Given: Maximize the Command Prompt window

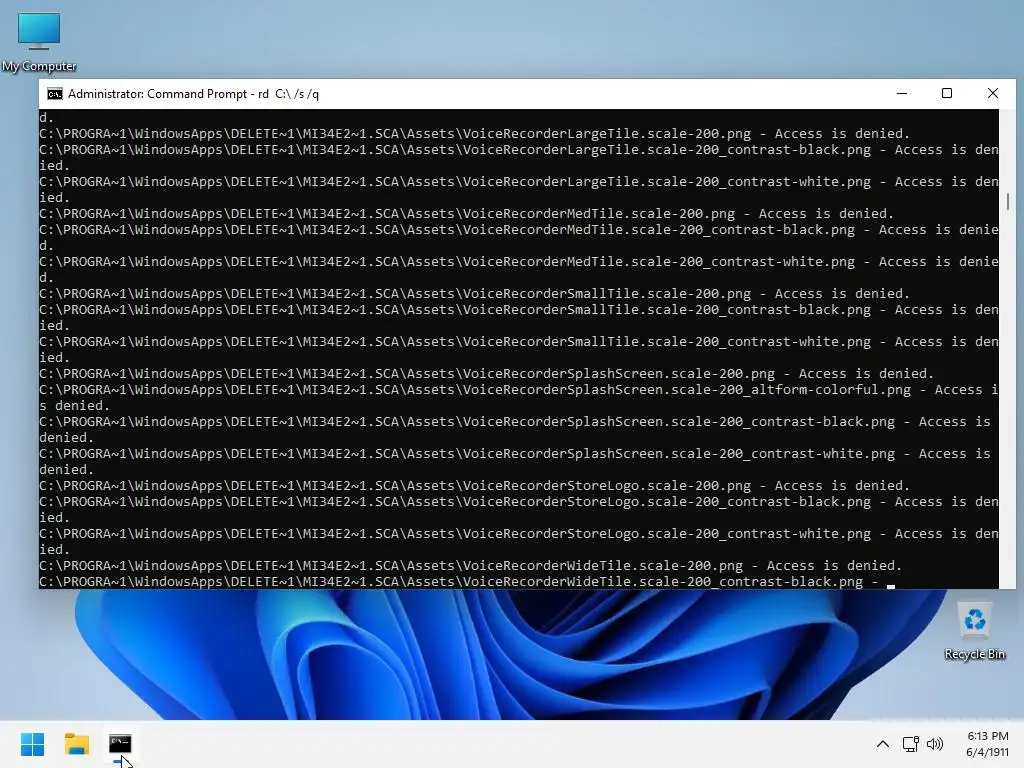Looking at the screenshot, I should [x=946, y=93].
